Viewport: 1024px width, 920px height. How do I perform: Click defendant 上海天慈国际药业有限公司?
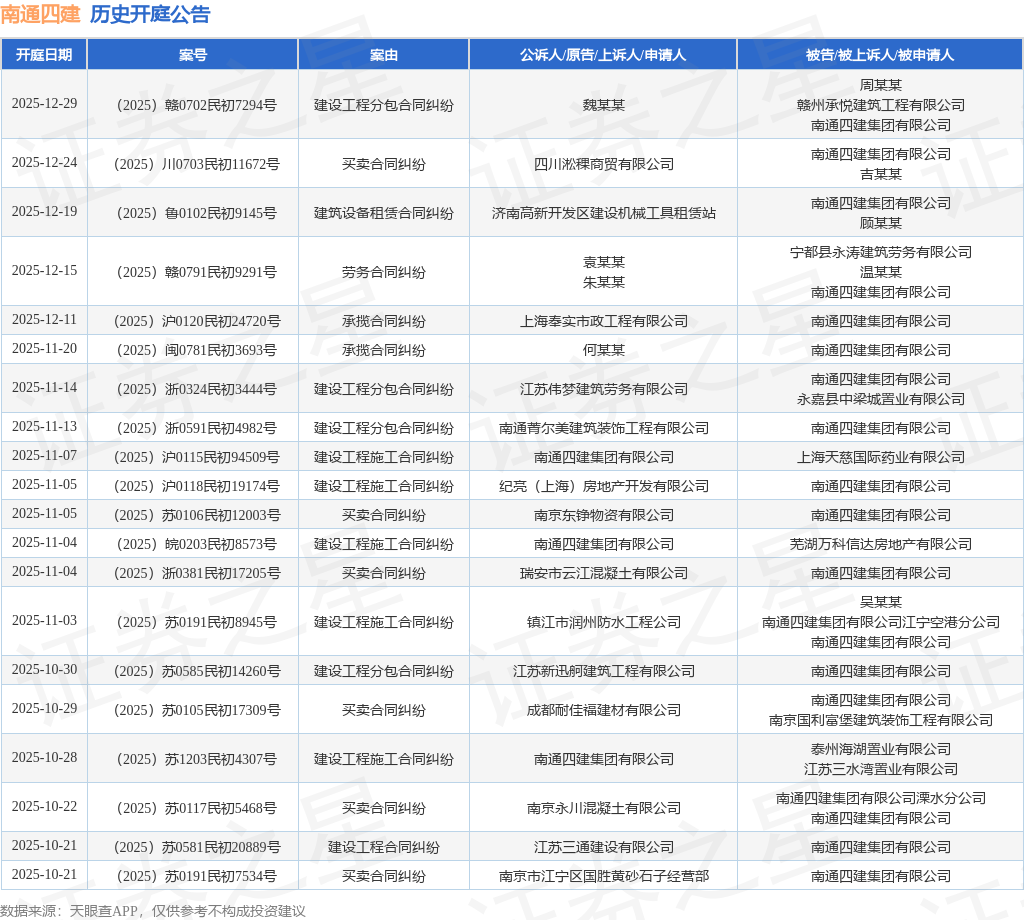tap(880, 457)
